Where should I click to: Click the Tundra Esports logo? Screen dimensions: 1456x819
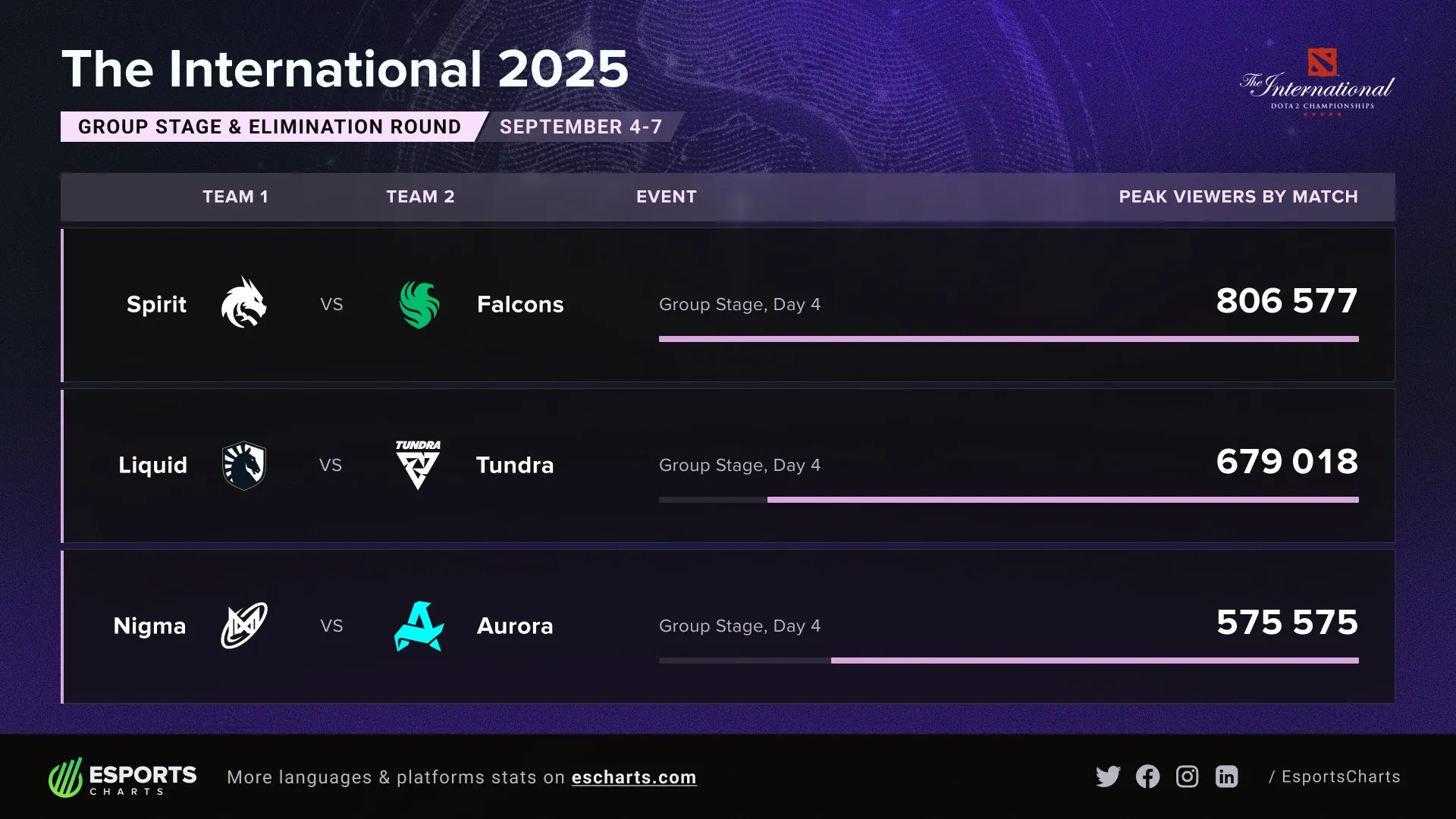tap(418, 465)
